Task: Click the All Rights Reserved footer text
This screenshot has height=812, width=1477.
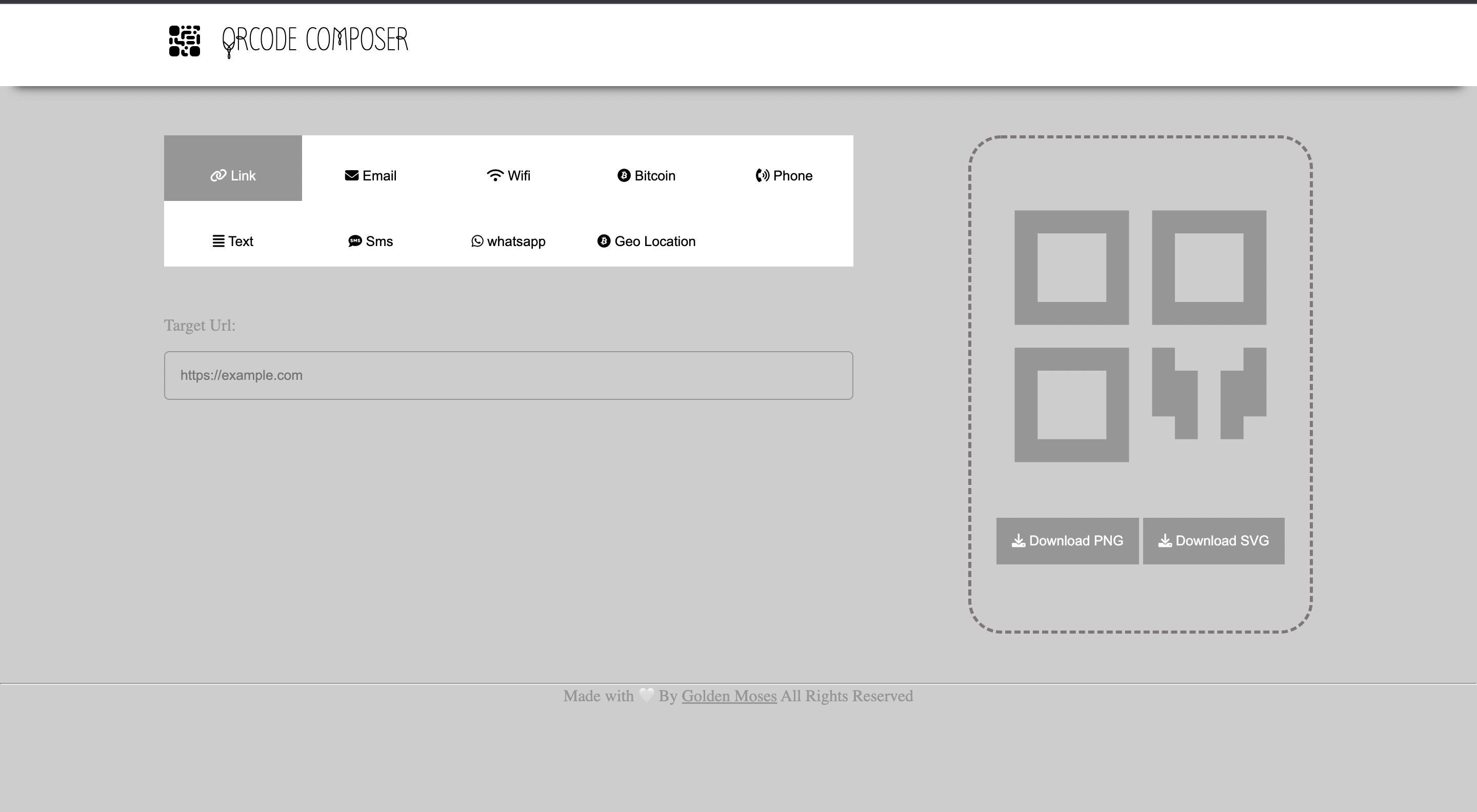Action: click(847, 696)
